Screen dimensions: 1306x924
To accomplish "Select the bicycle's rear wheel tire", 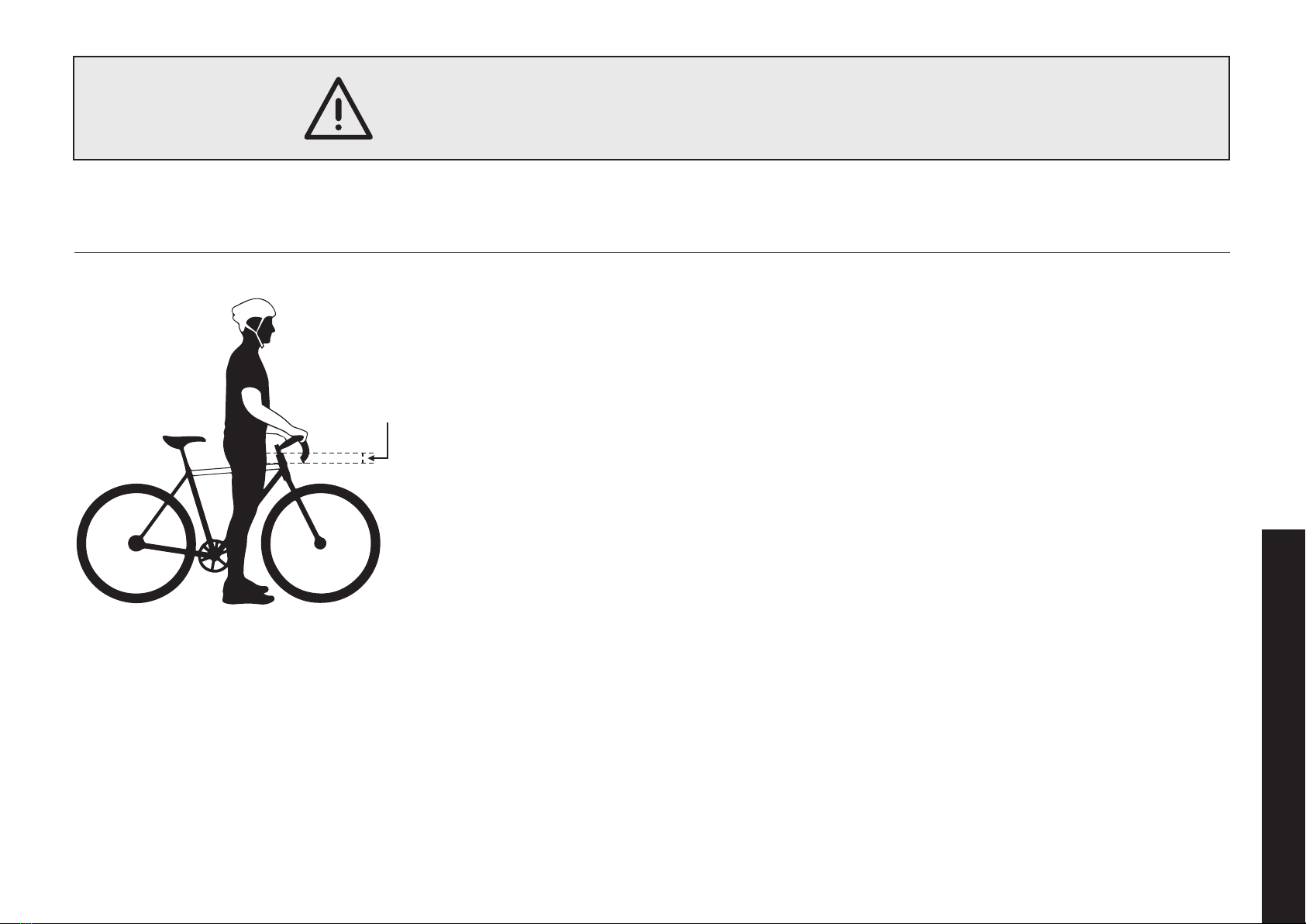I will [136, 543].
